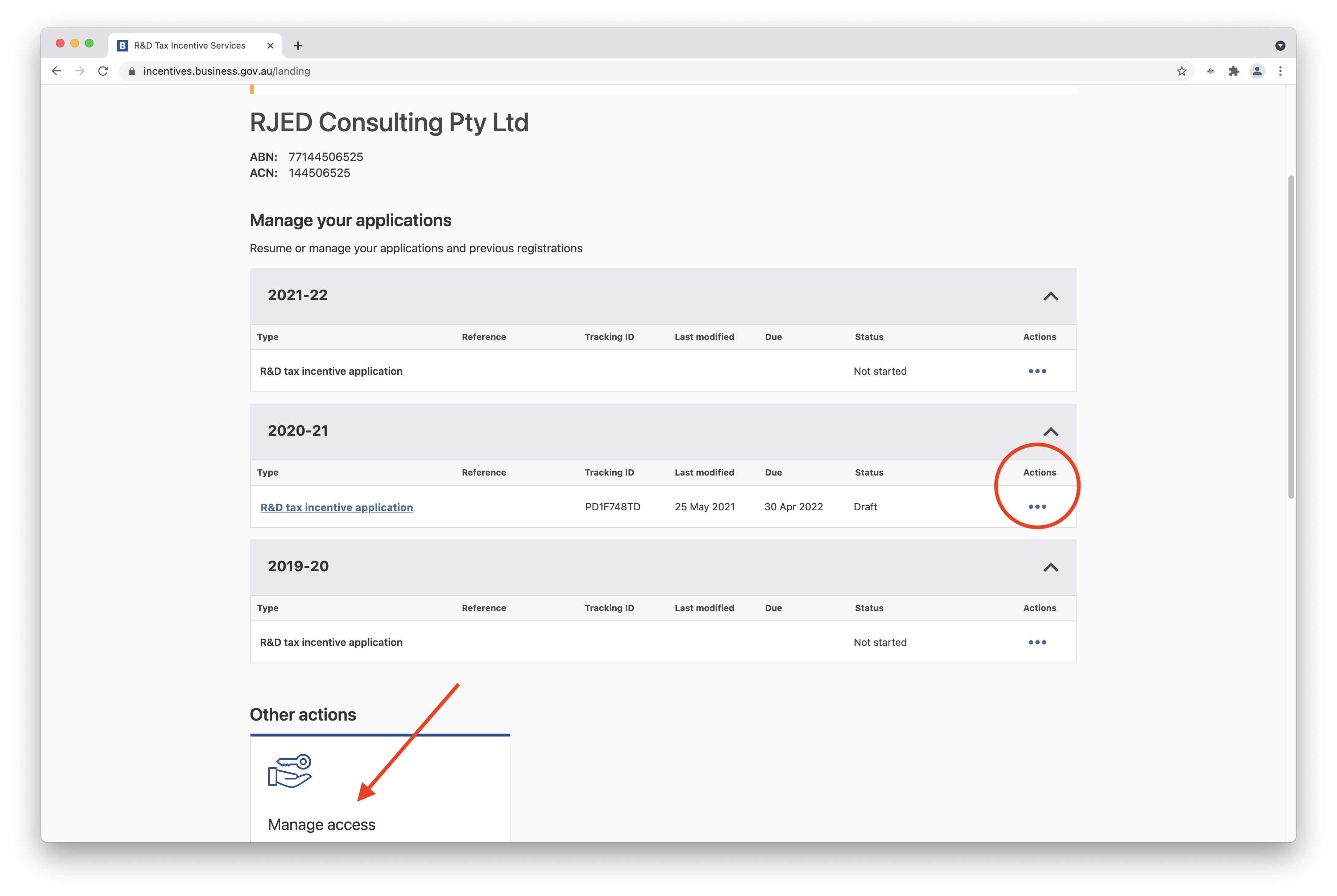Image resolution: width=1337 pixels, height=896 pixels.
Task: Reload the page
Action: tap(103, 71)
